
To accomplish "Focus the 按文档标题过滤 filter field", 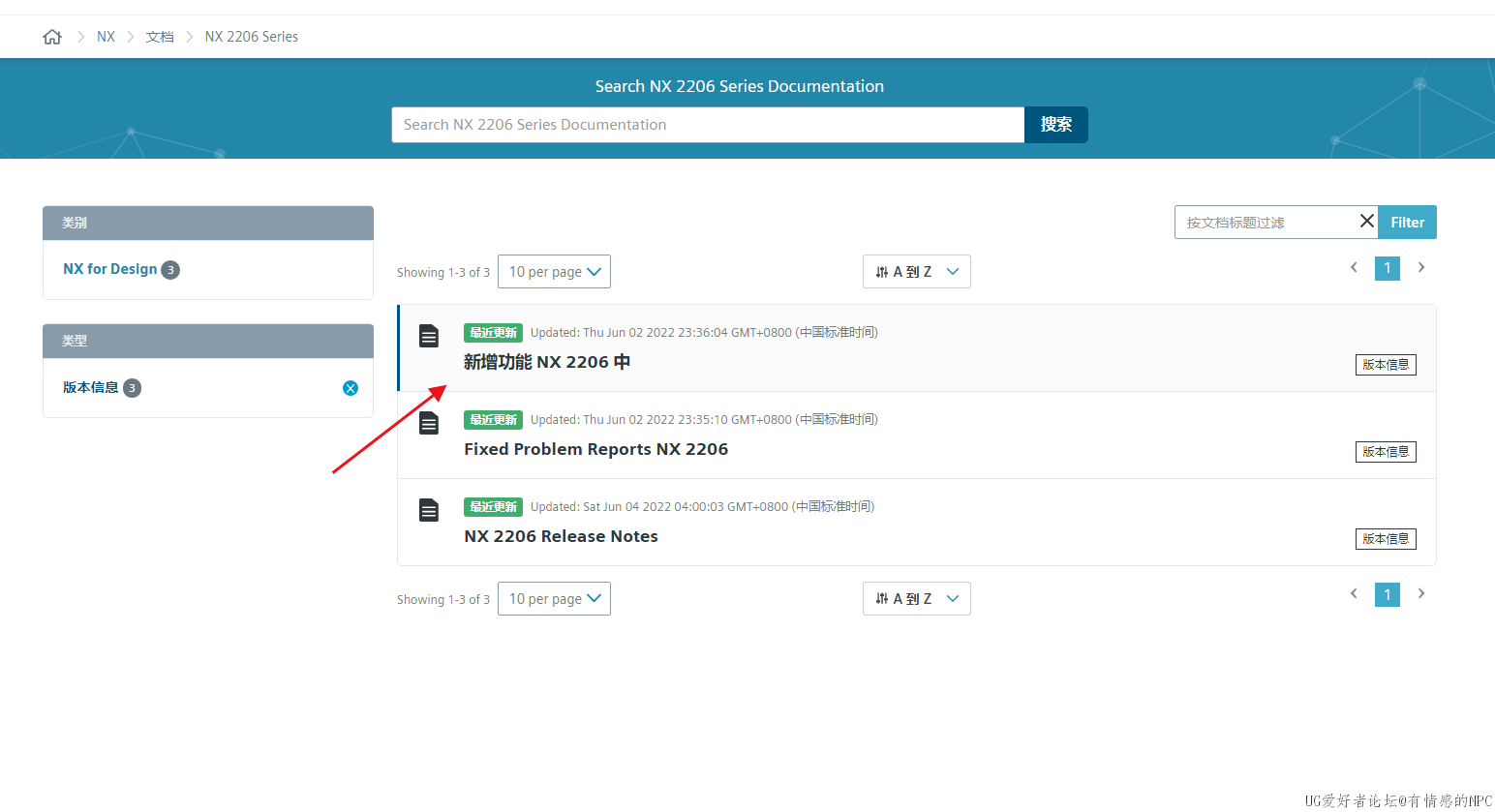I will 1266,222.
